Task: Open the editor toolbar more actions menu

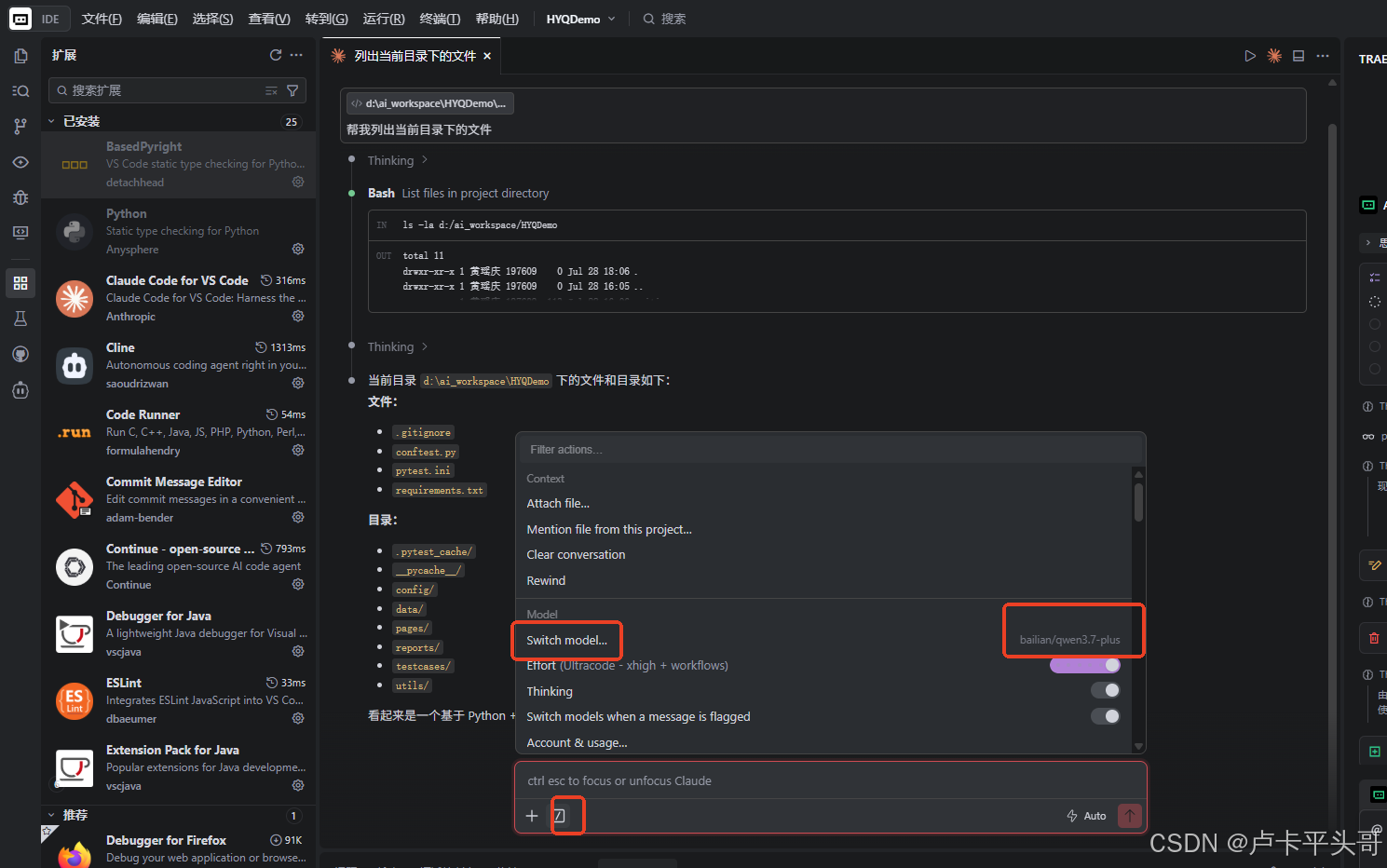Action: [1323, 56]
